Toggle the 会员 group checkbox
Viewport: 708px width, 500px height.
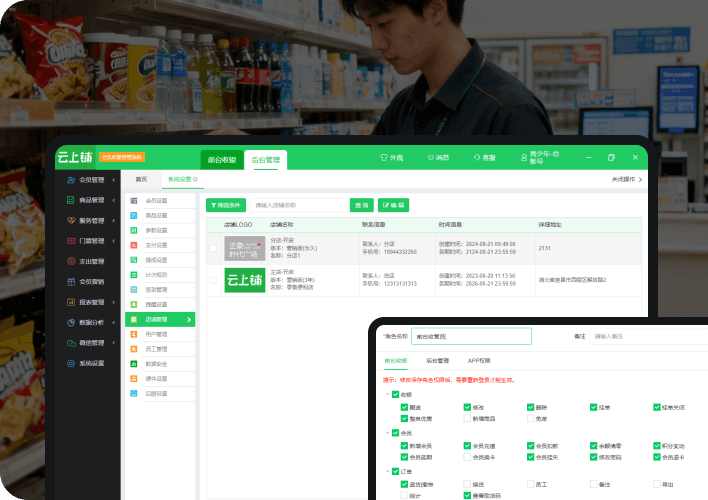(x=396, y=433)
